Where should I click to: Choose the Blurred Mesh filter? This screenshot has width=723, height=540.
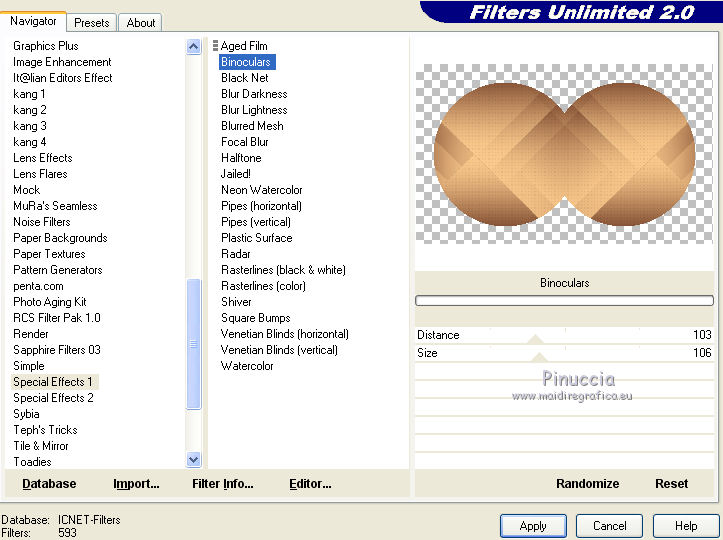pos(252,126)
